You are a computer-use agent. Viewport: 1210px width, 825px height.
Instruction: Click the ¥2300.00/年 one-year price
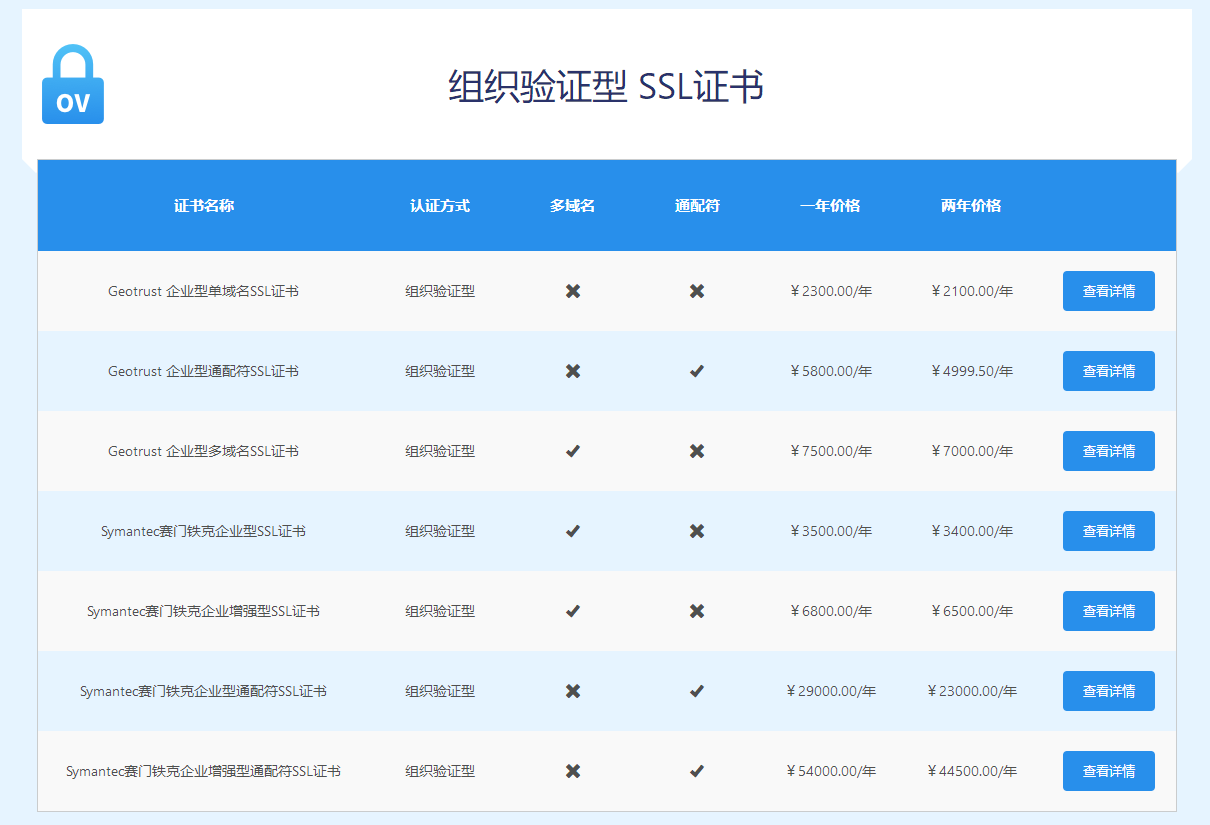pyautogui.click(x=831, y=291)
